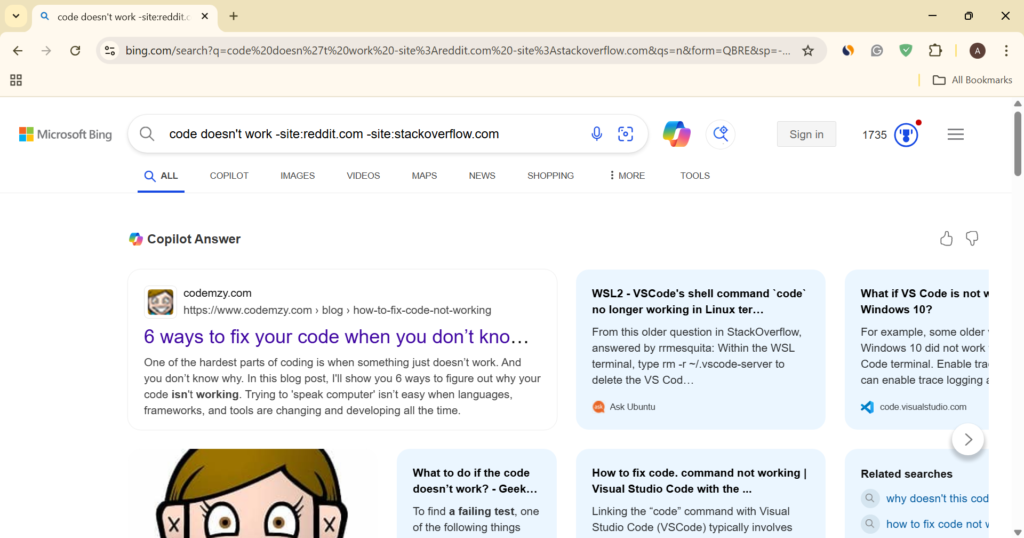Screen dimensions: 1024x538
Task: Click the codemzy.com URL breadcrumb
Action: pyautogui.click(x=337, y=310)
